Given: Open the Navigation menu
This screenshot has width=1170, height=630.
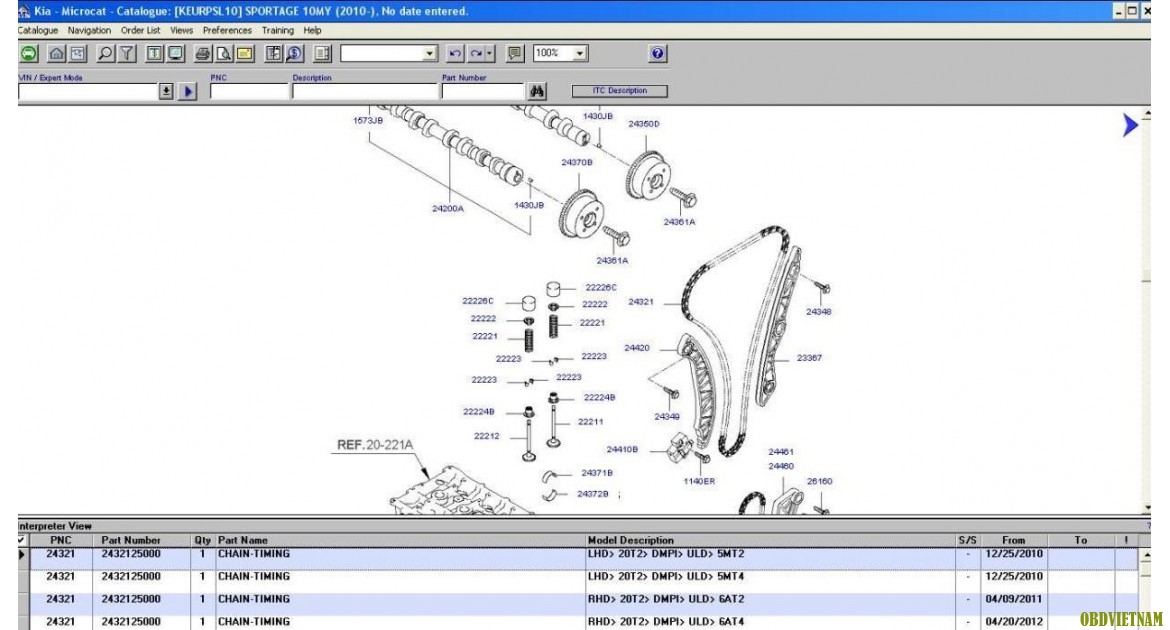Looking at the screenshot, I should click(89, 31).
